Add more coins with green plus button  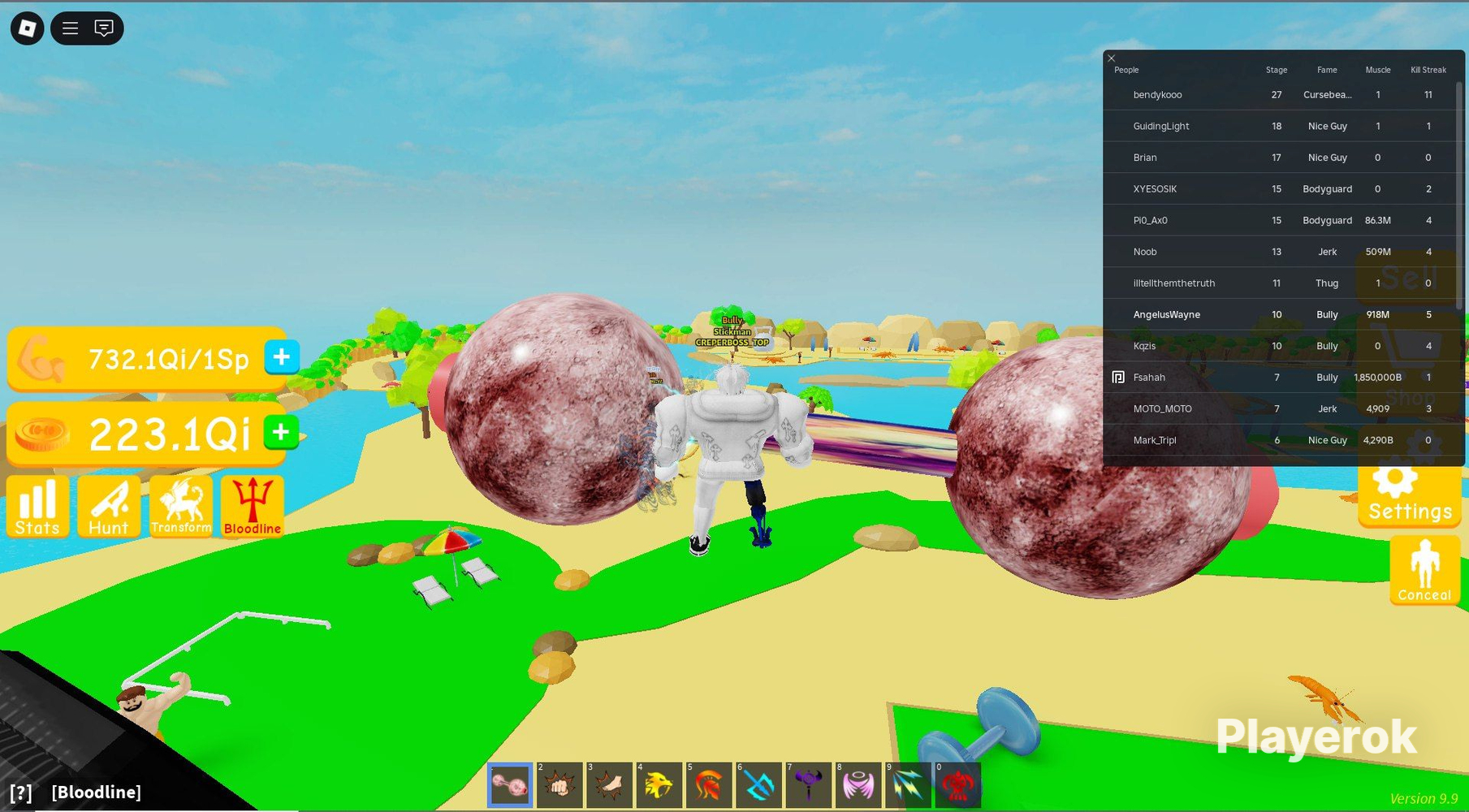pyautogui.click(x=281, y=432)
